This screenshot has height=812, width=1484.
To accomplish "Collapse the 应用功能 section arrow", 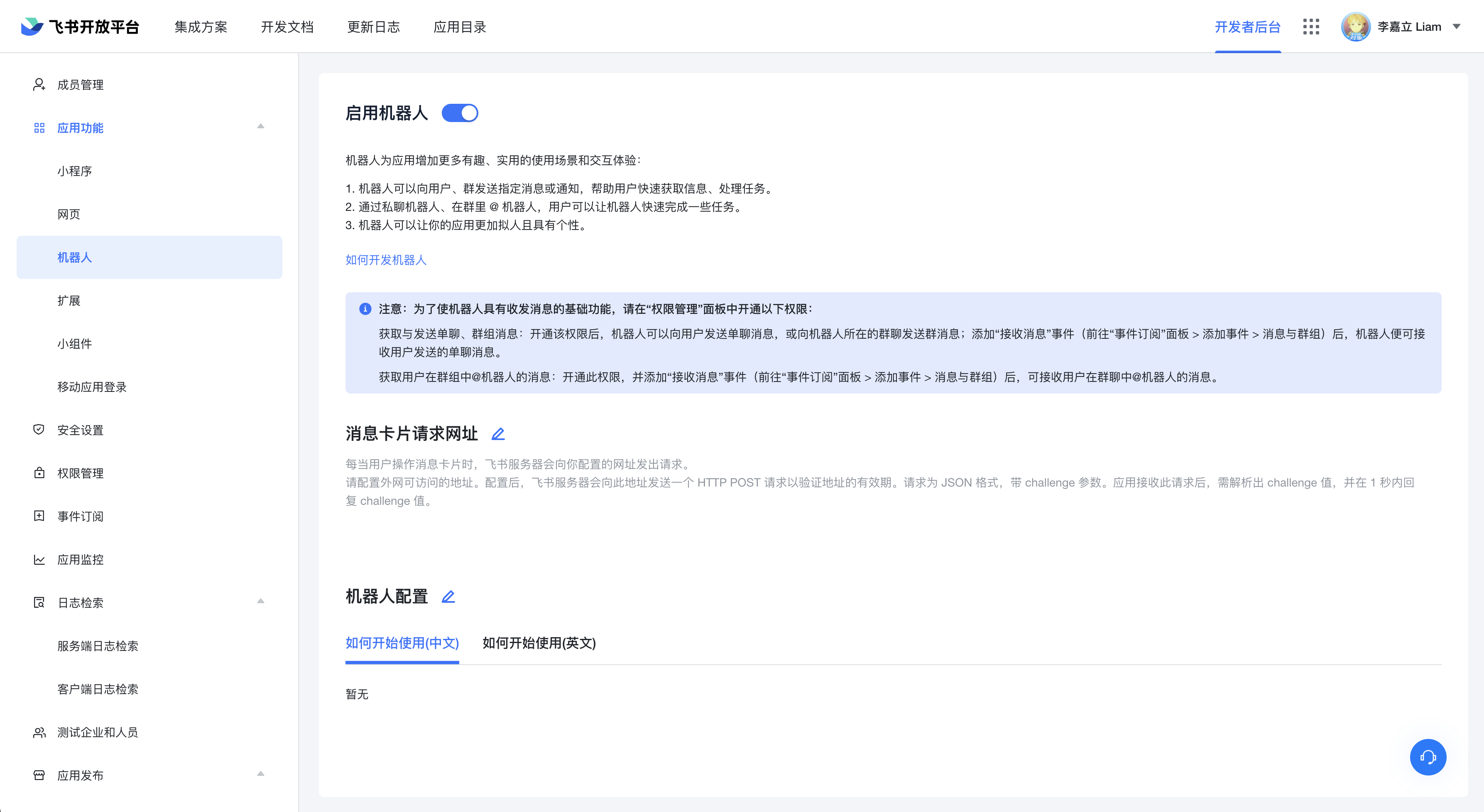I will pos(260,126).
